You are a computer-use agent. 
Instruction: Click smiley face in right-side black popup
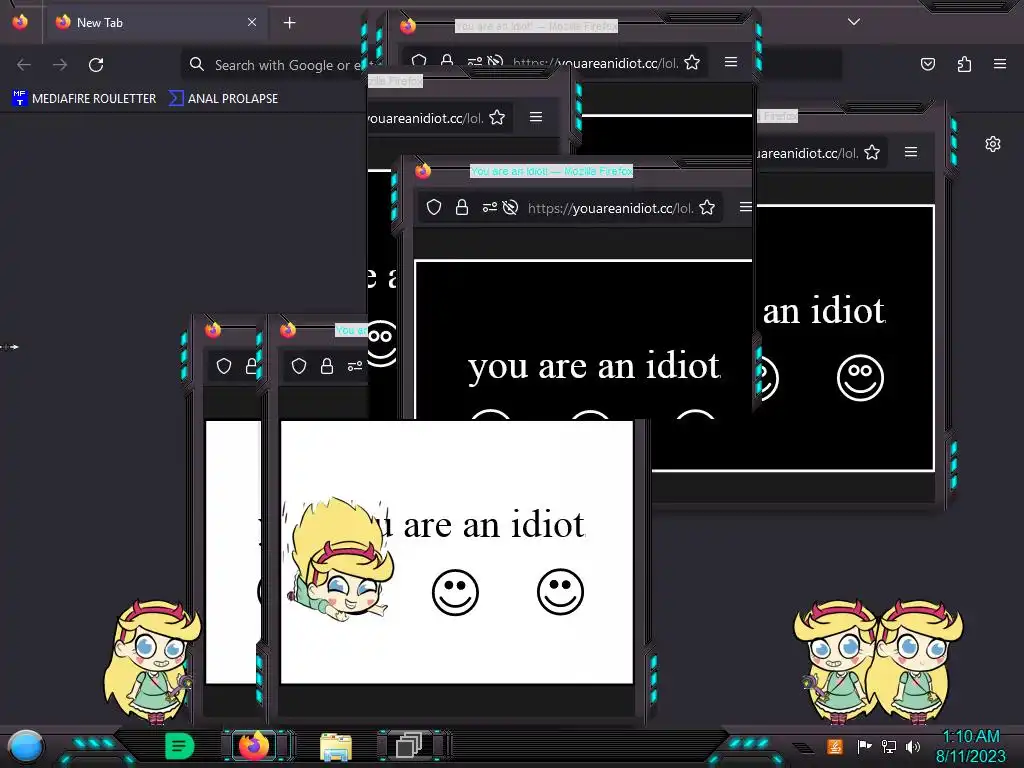pos(860,377)
